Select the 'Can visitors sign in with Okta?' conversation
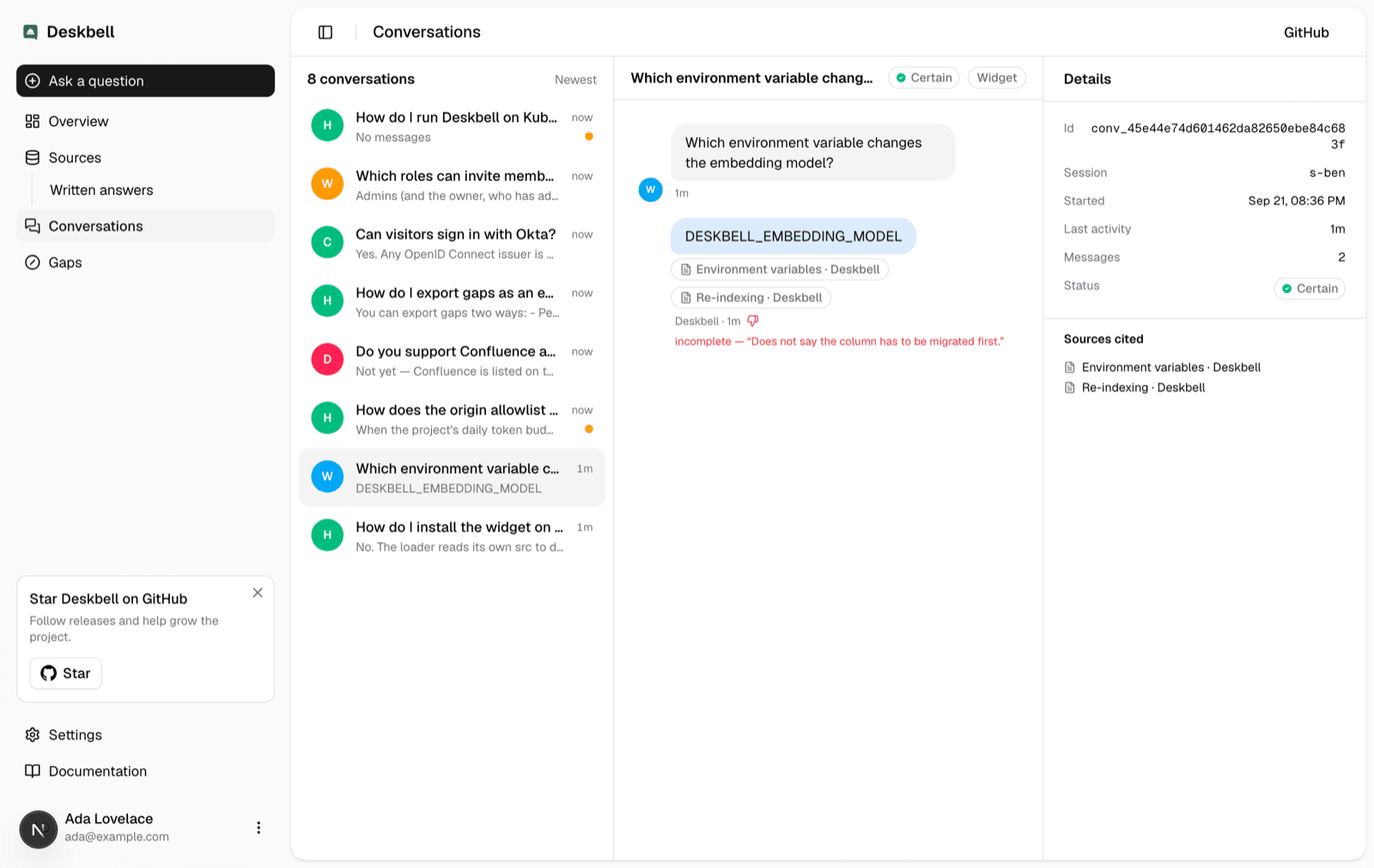1374x868 pixels. pyautogui.click(x=453, y=243)
